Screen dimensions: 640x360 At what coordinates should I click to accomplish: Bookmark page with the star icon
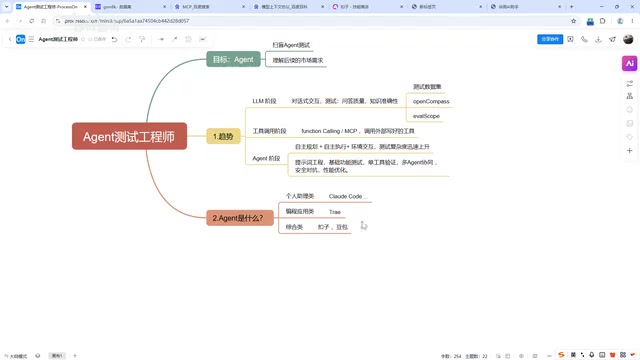pos(573,21)
